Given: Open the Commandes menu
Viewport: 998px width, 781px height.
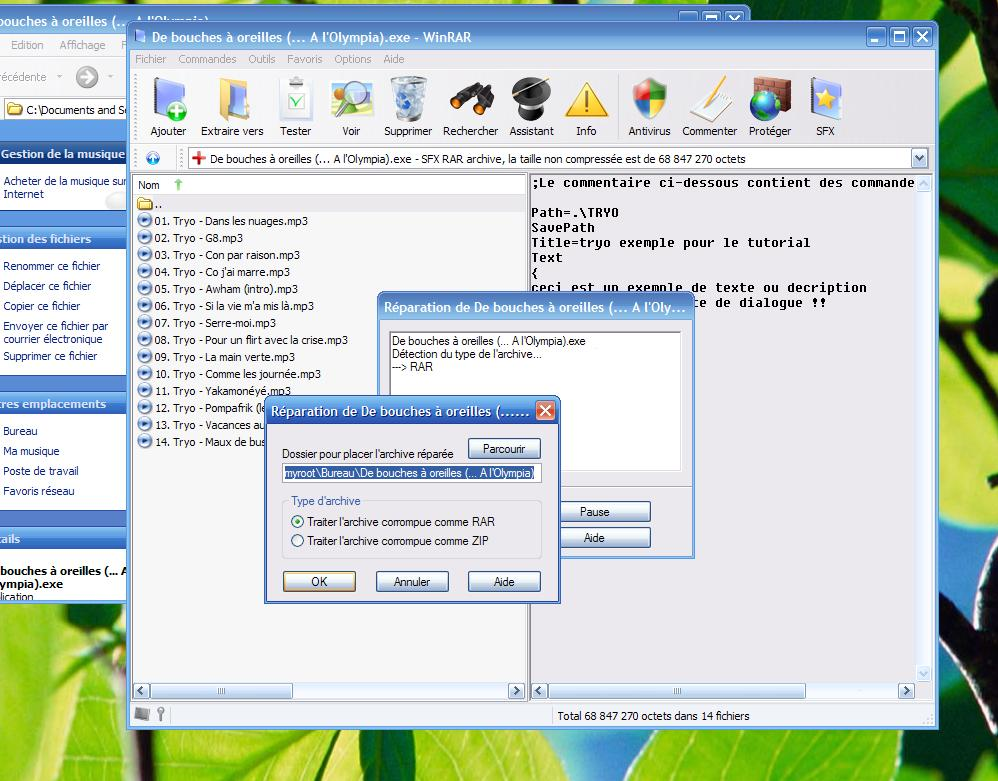Looking at the screenshot, I should pos(207,59).
